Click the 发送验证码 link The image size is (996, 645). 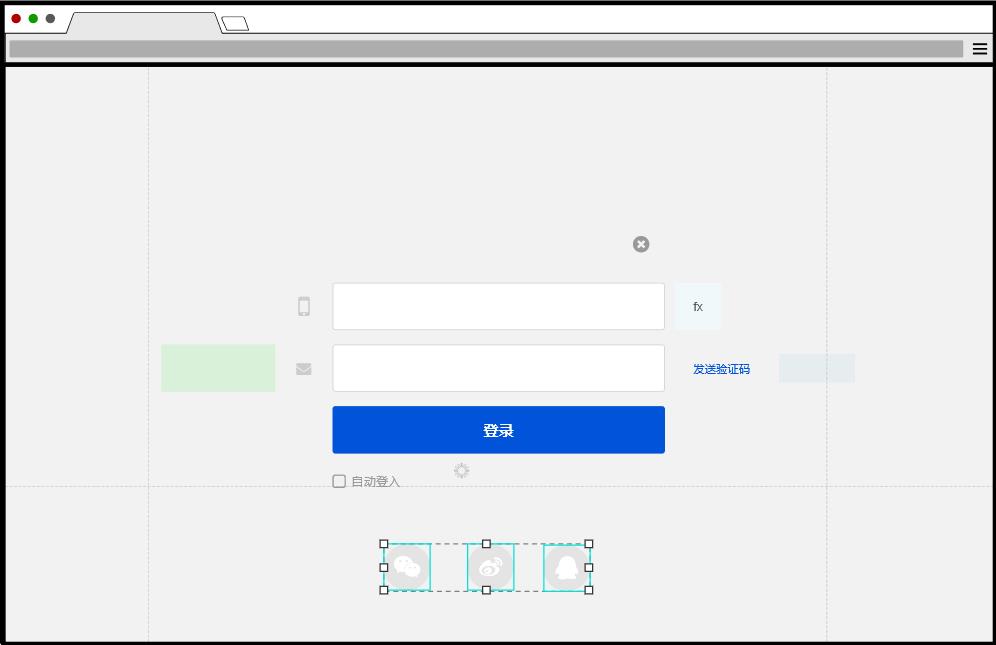(x=721, y=369)
